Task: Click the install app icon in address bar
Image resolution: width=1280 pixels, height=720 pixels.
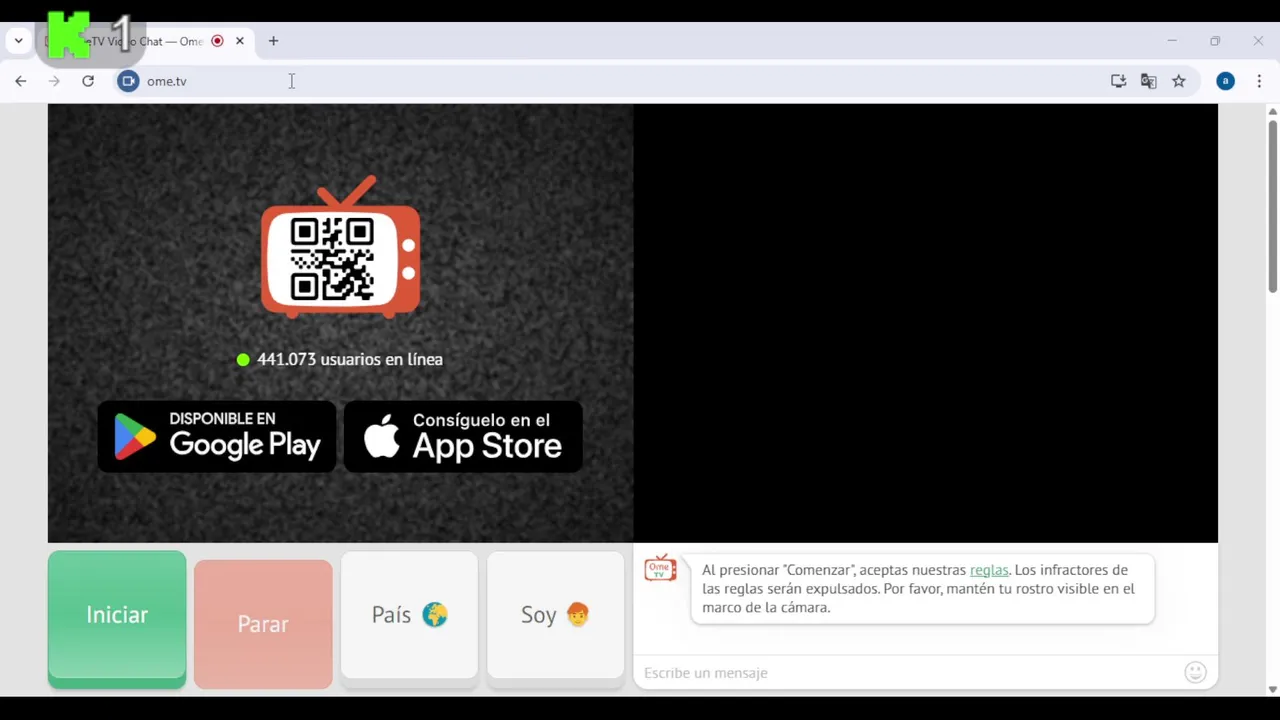Action: point(1118,81)
